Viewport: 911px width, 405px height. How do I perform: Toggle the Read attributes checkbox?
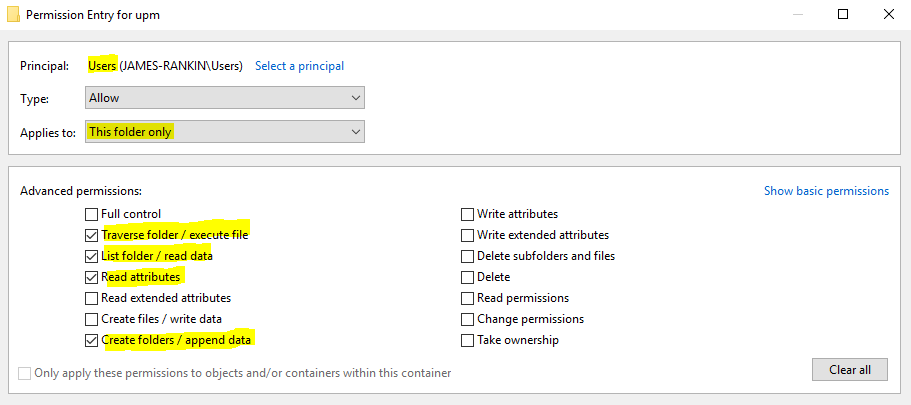pyautogui.click(x=92, y=277)
